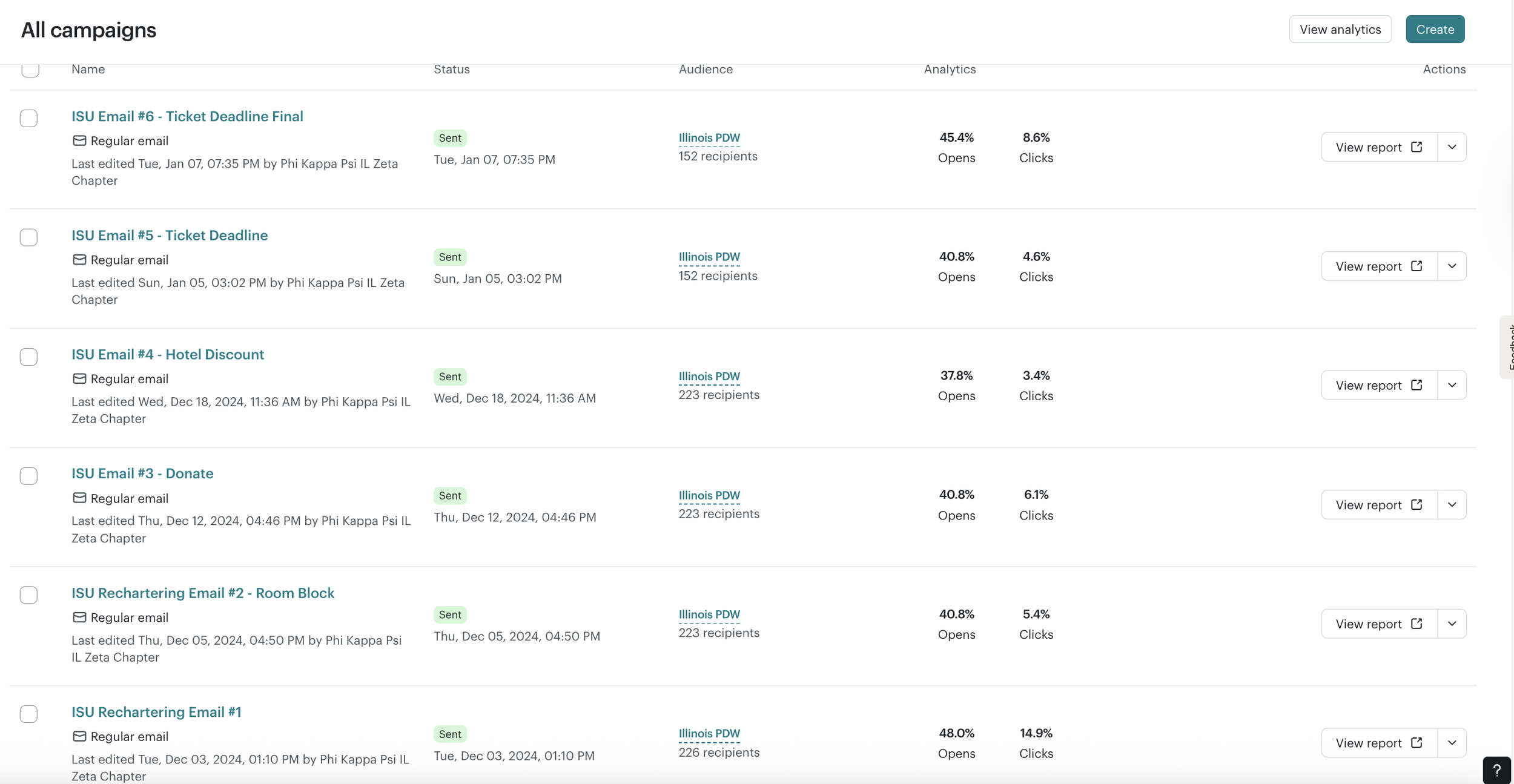Select the checkbox for ISU Email #6 campaign

[x=28, y=118]
